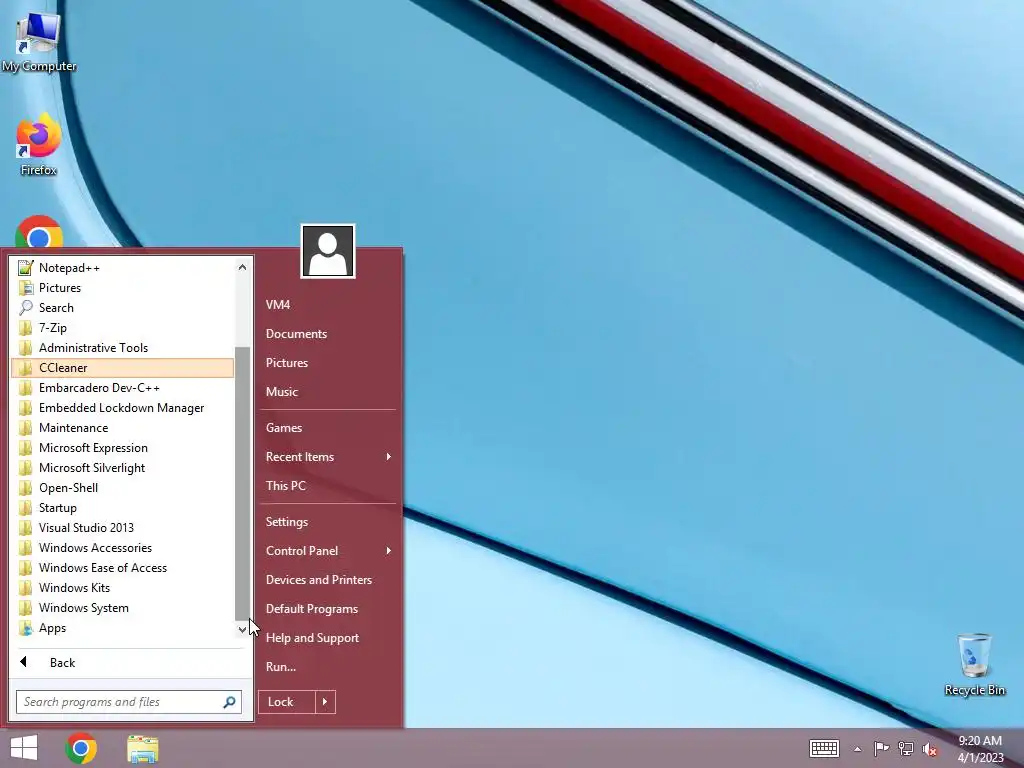This screenshot has width=1024, height=768.
Task: Open the network tray icon
Action: (x=906, y=748)
